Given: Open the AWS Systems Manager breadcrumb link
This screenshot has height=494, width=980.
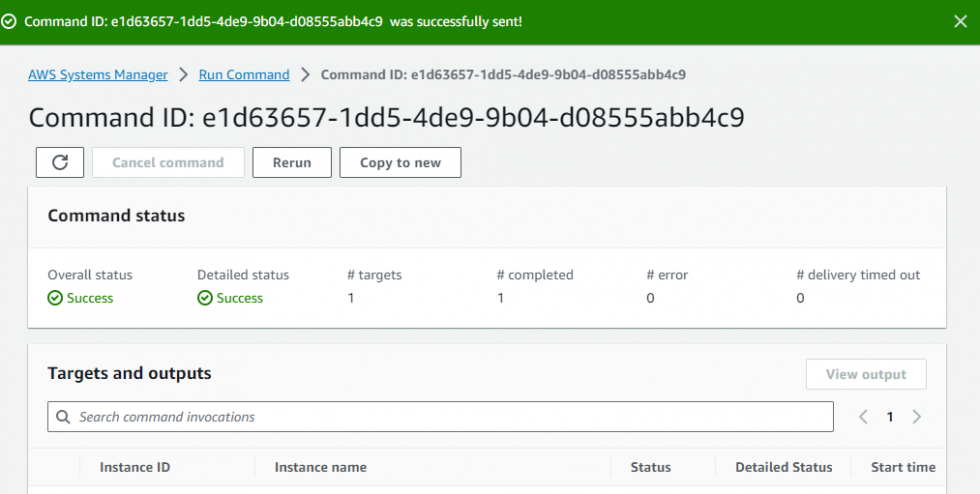Looking at the screenshot, I should (98, 75).
